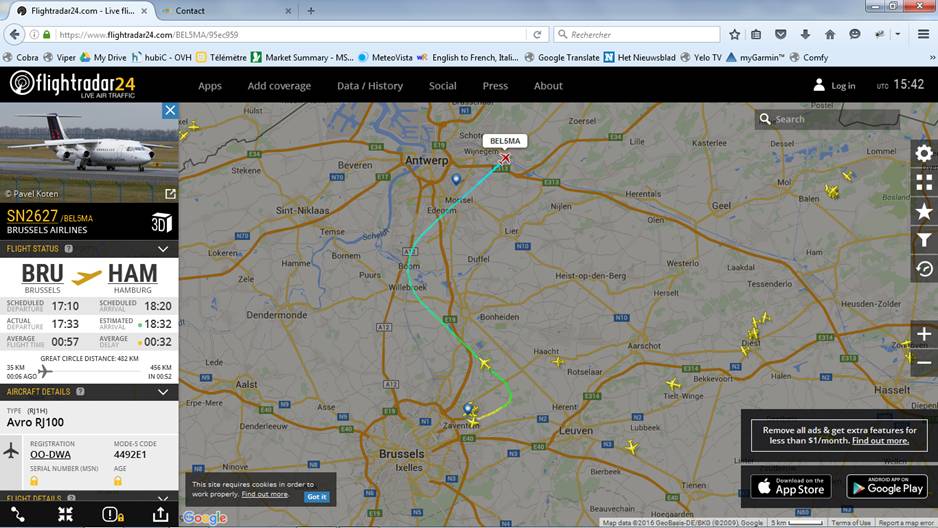
Task: Open premium Find out more link
Action: [880, 441]
